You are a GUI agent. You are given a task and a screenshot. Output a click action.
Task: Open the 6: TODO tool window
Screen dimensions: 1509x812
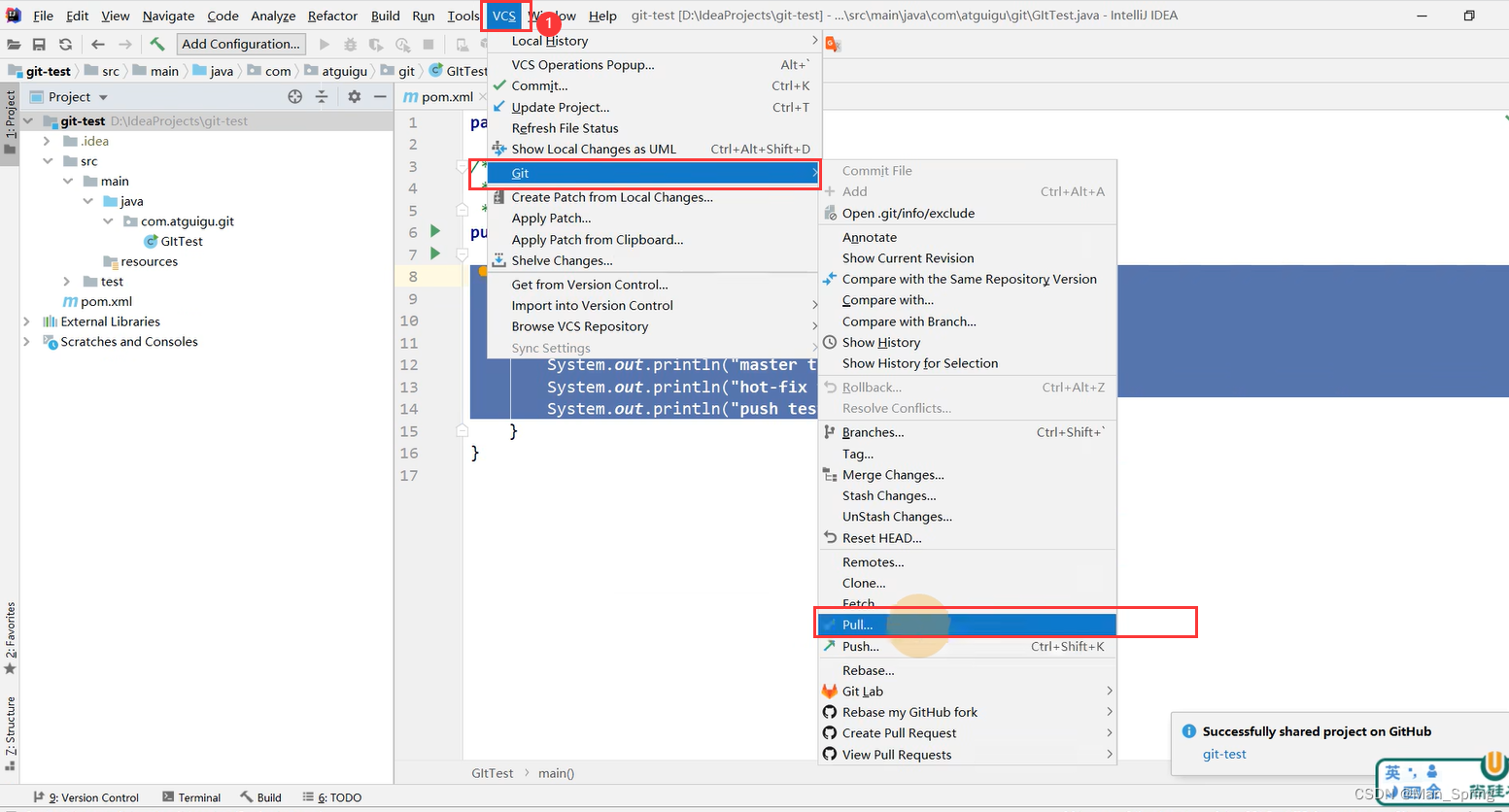click(x=332, y=797)
